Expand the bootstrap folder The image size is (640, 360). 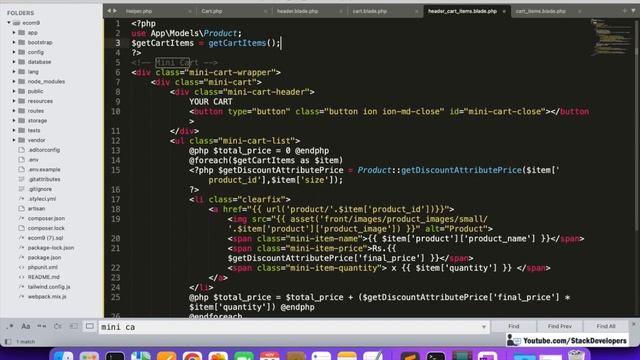pos(14,42)
